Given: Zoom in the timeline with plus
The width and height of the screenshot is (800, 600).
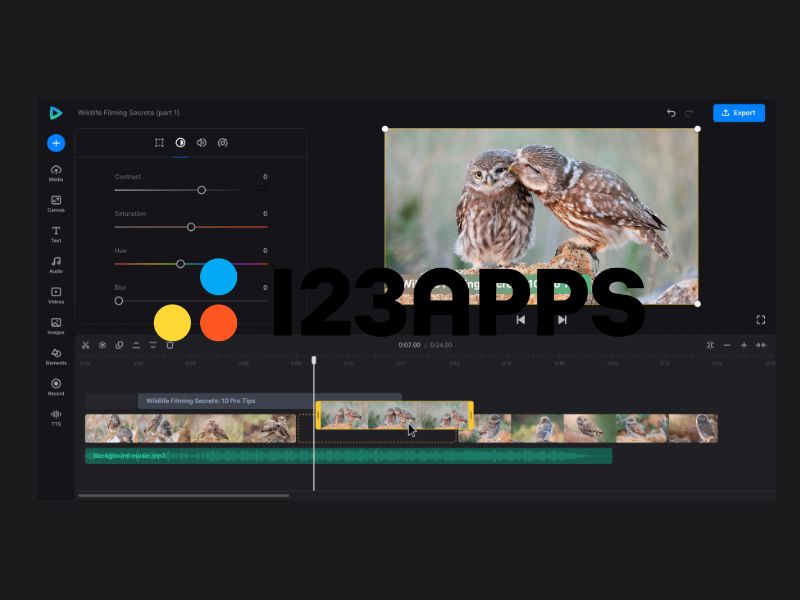Looking at the screenshot, I should tap(744, 345).
